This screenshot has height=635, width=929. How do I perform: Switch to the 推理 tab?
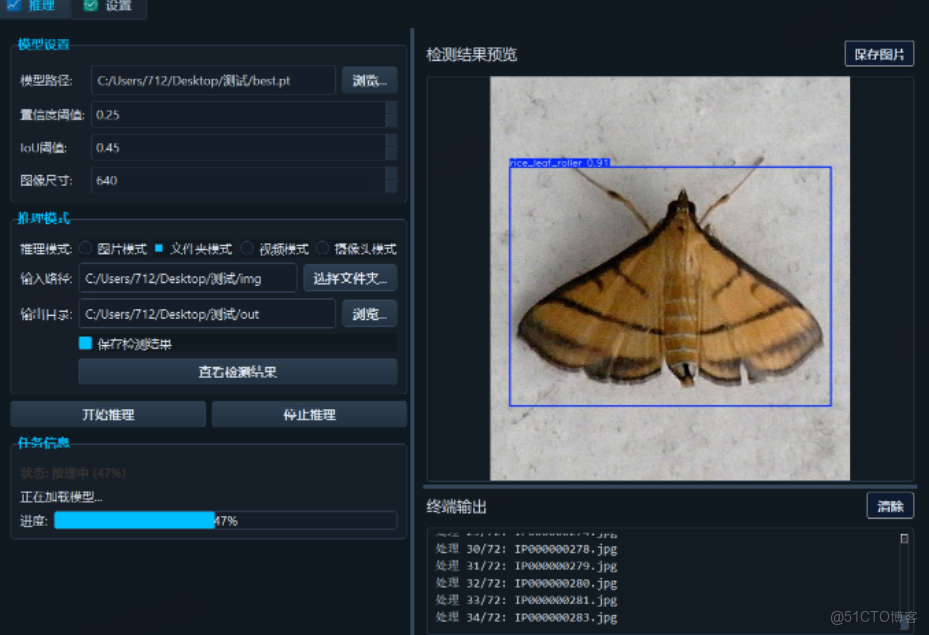pos(33,7)
